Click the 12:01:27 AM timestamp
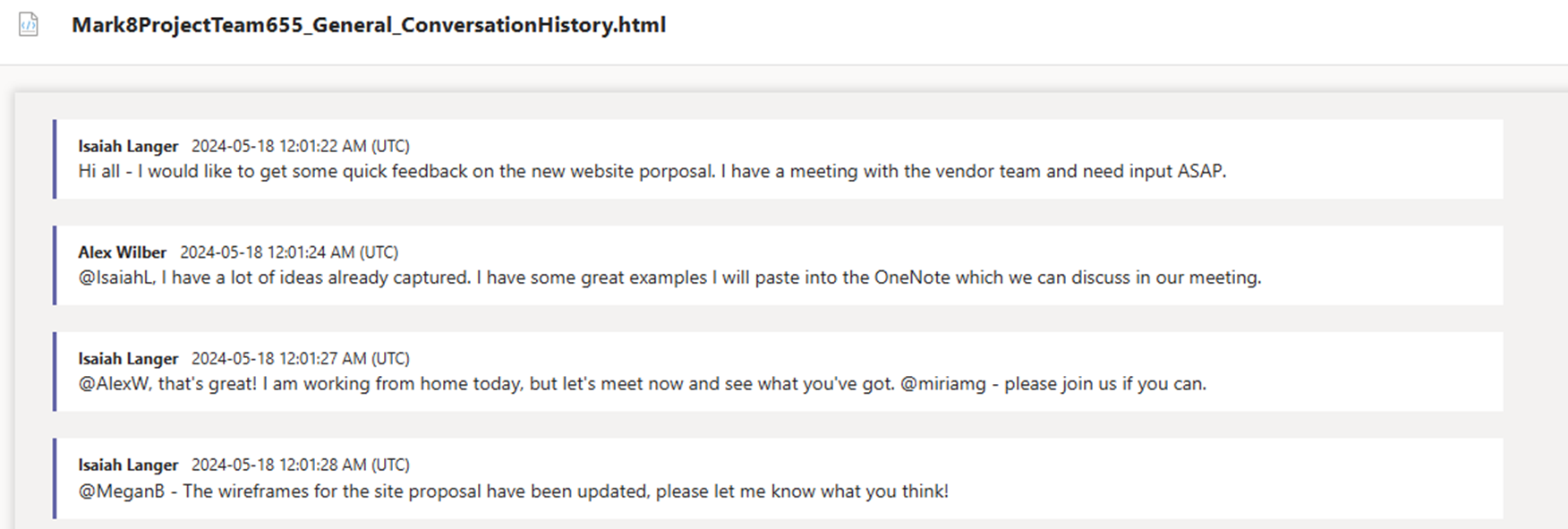This screenshot has width=1568, height=529. (300, 359)
